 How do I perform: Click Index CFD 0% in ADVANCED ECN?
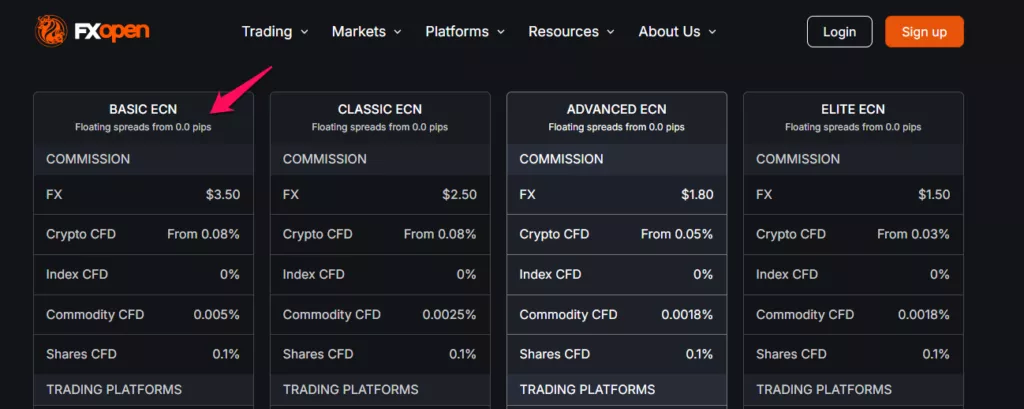(616, 275)
